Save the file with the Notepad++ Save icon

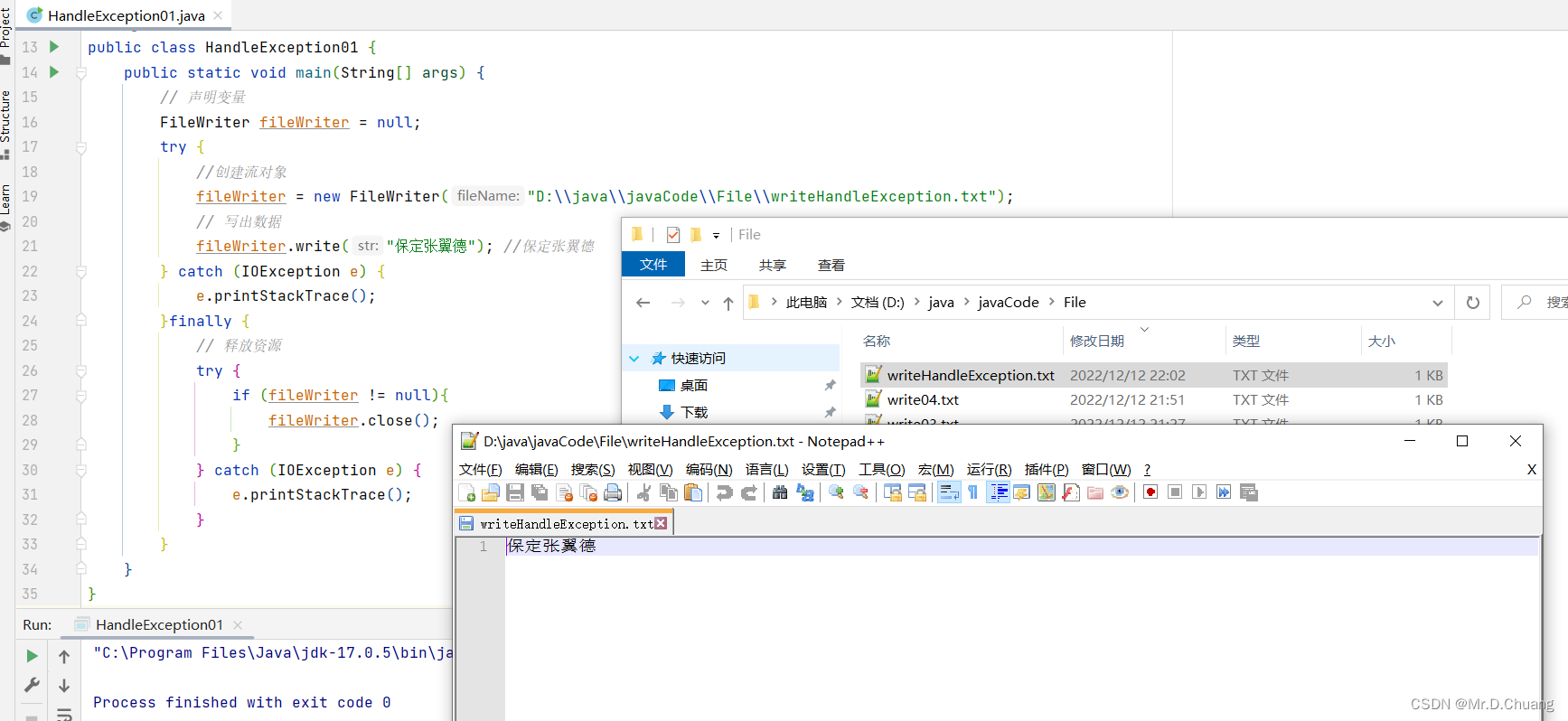tap(515, 492)
